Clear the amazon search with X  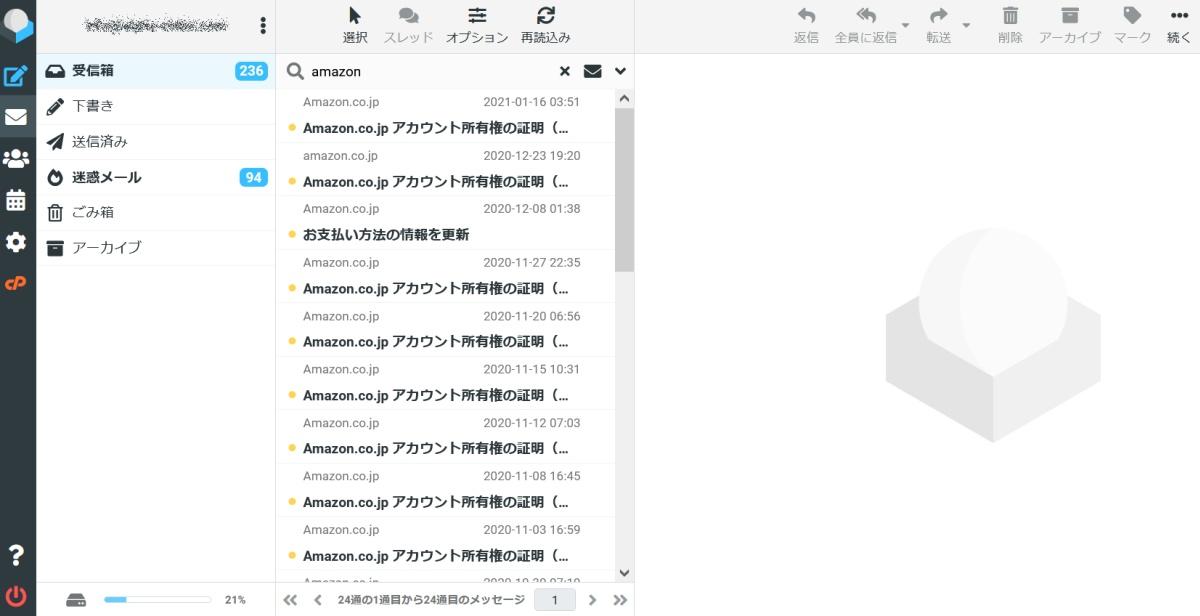[565, 71]
